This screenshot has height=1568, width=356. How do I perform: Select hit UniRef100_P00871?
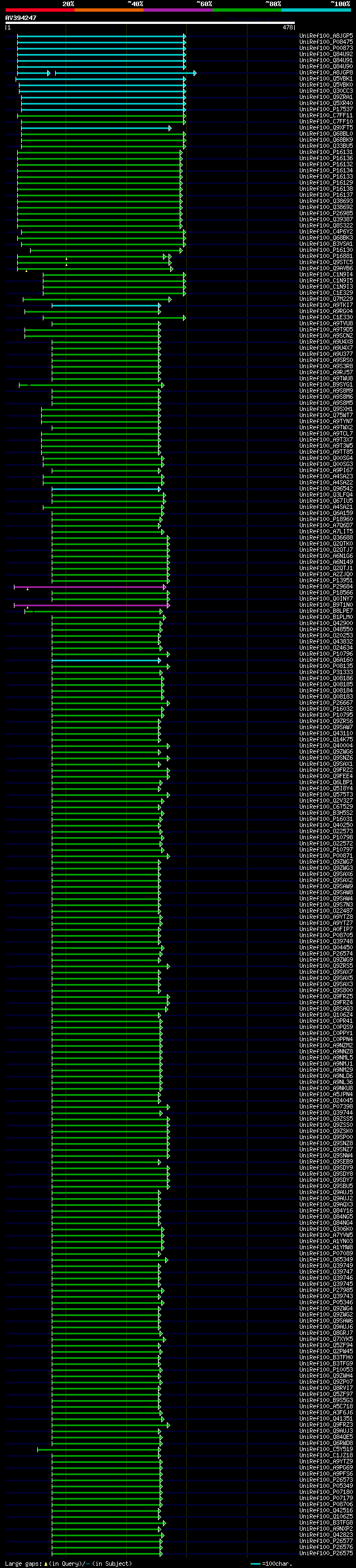[x=326, y=855]
